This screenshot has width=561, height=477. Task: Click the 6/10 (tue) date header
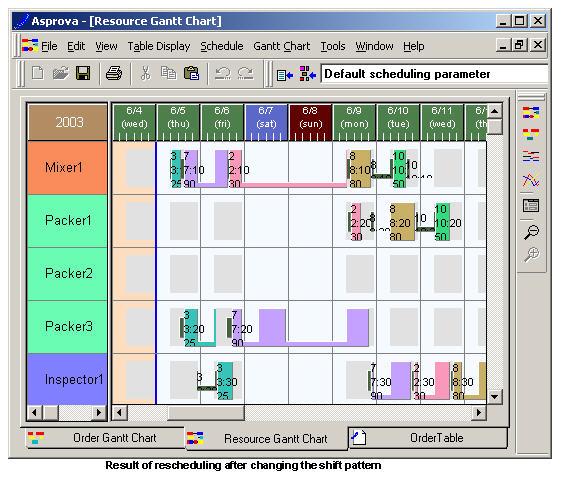point(398,122)
